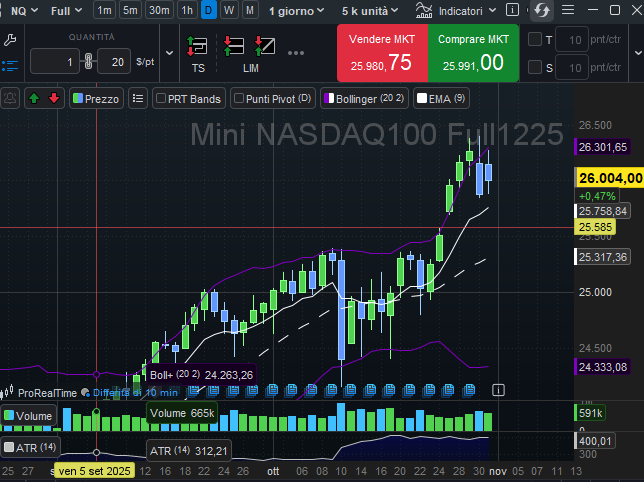Click the Volume panel label
This screenshot has width=644, height=482.
point(28,416)
